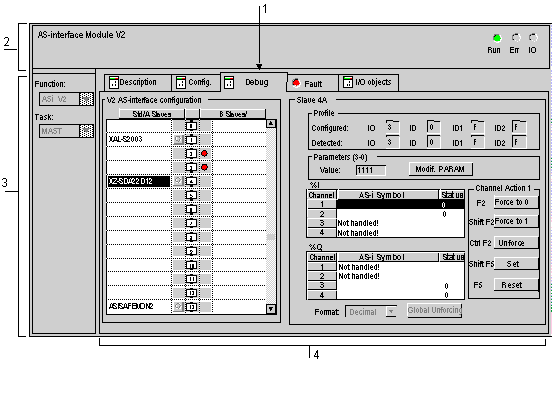
Task: Open the I/O objects tab
Action: pyautogui.click(x=369, y=82)
